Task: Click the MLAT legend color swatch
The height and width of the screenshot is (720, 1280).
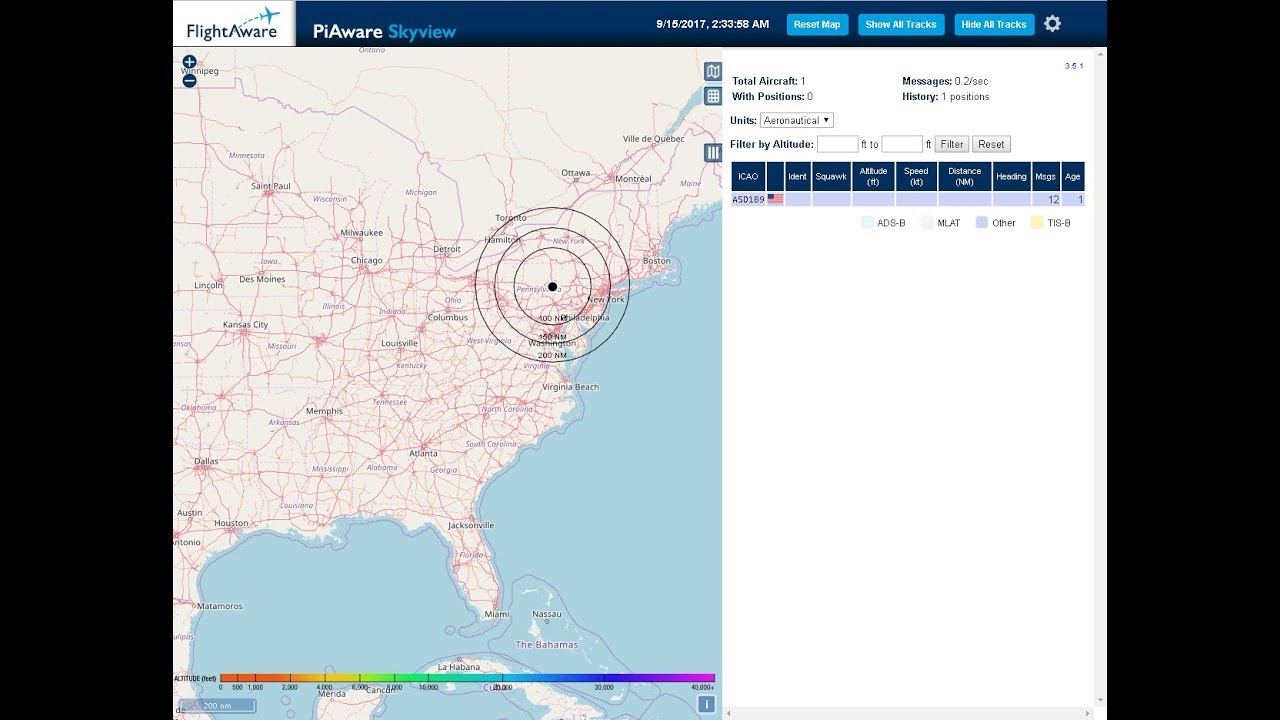Action: pyautogui.click(x=927, y=223)
